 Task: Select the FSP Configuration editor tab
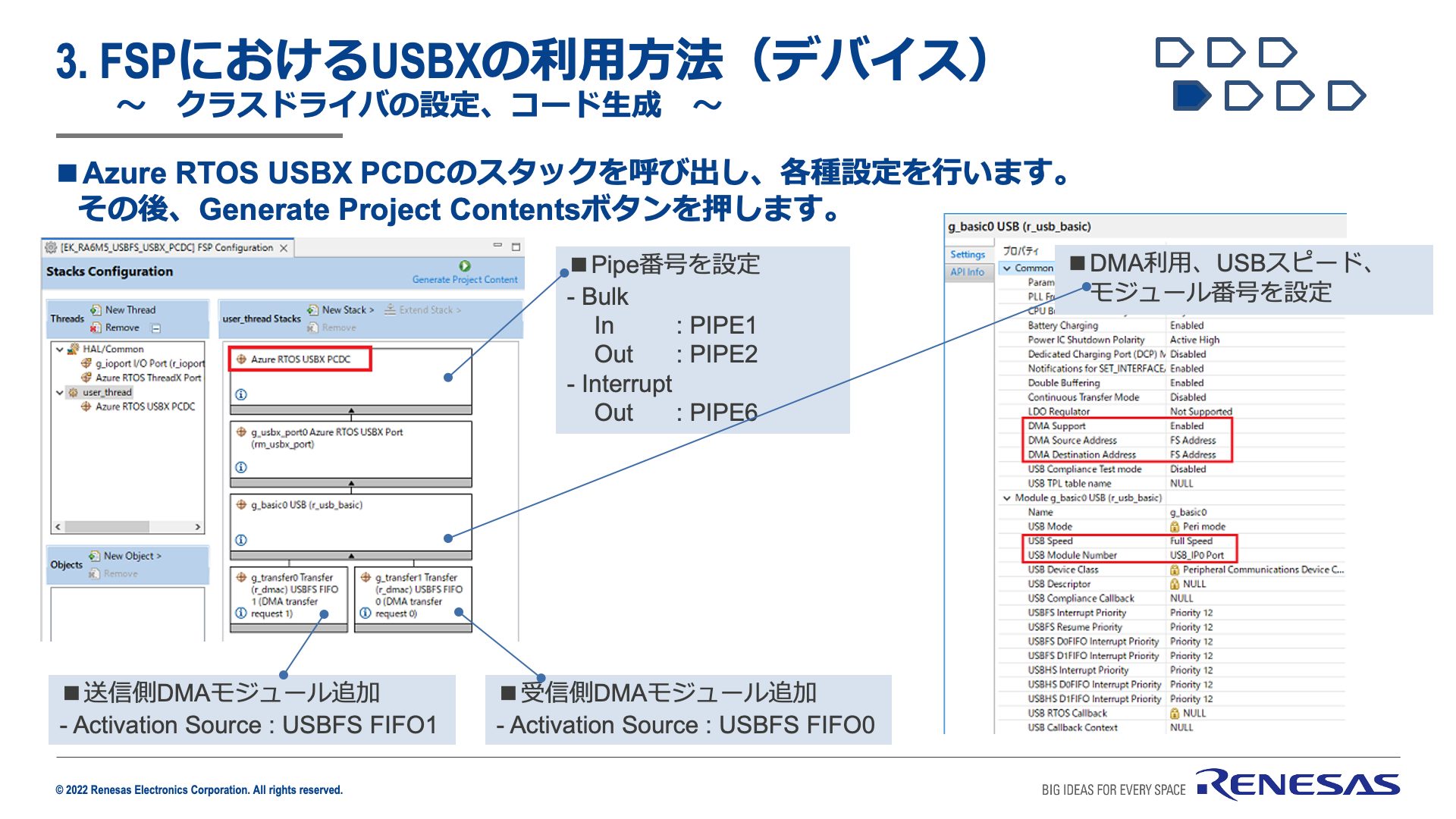167,248
